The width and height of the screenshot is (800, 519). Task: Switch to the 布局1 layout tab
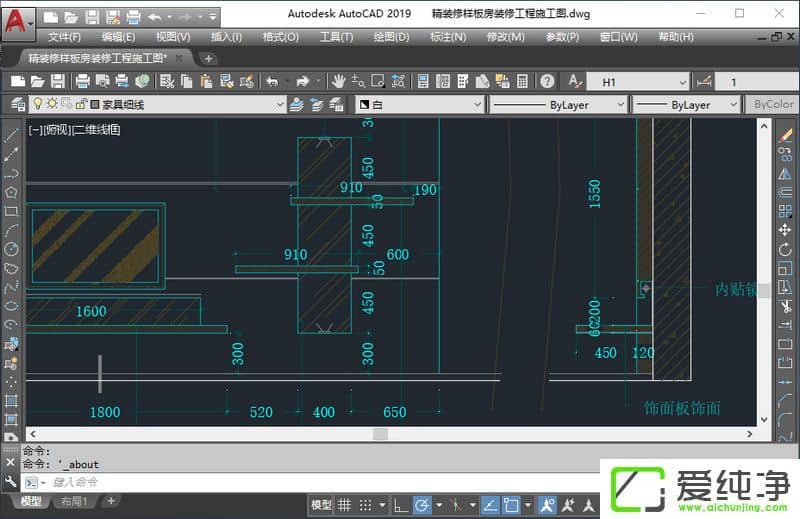pos(74,502)
